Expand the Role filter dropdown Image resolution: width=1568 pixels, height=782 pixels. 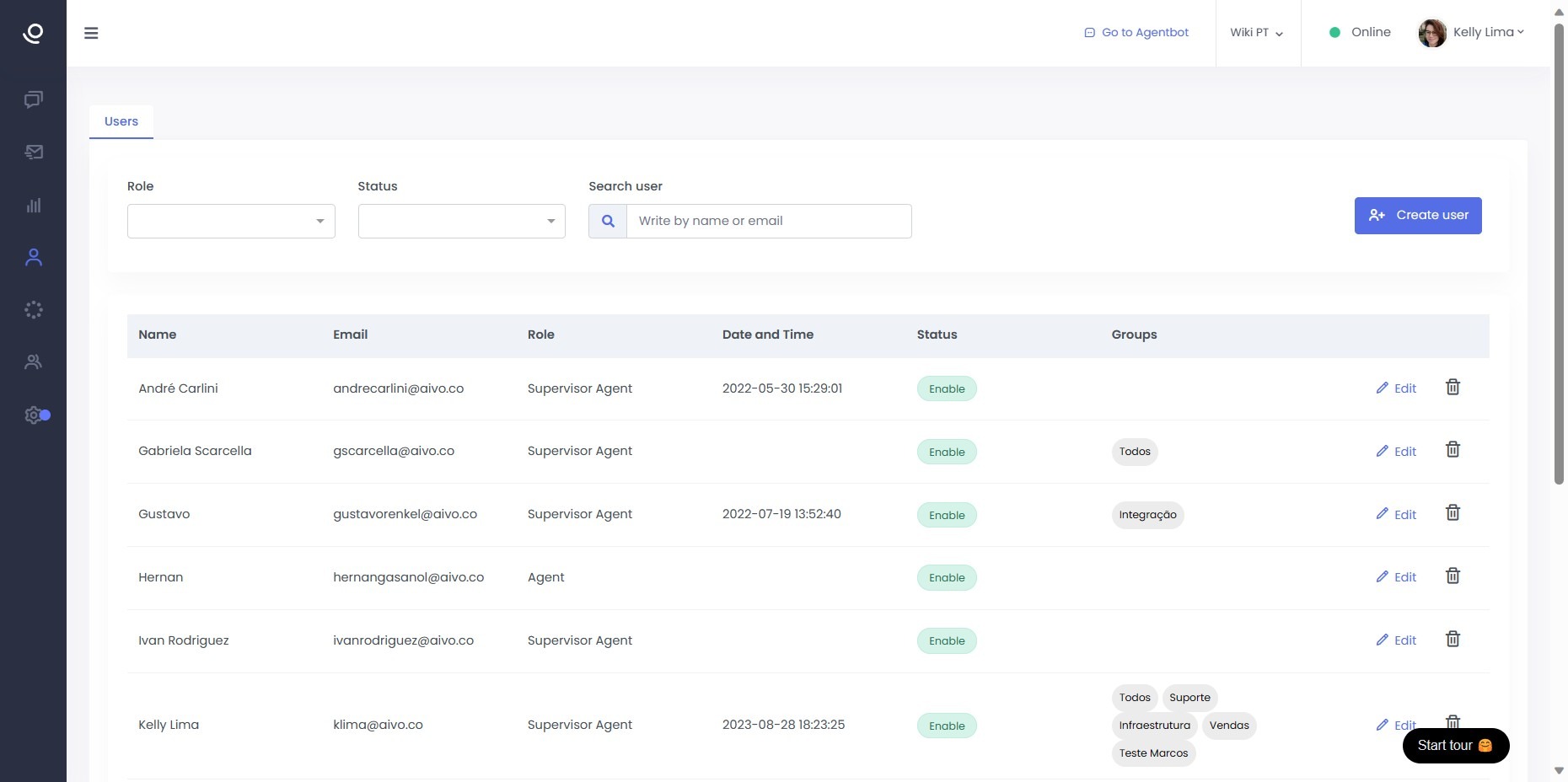pyautogui.click(x=231, y=221)
